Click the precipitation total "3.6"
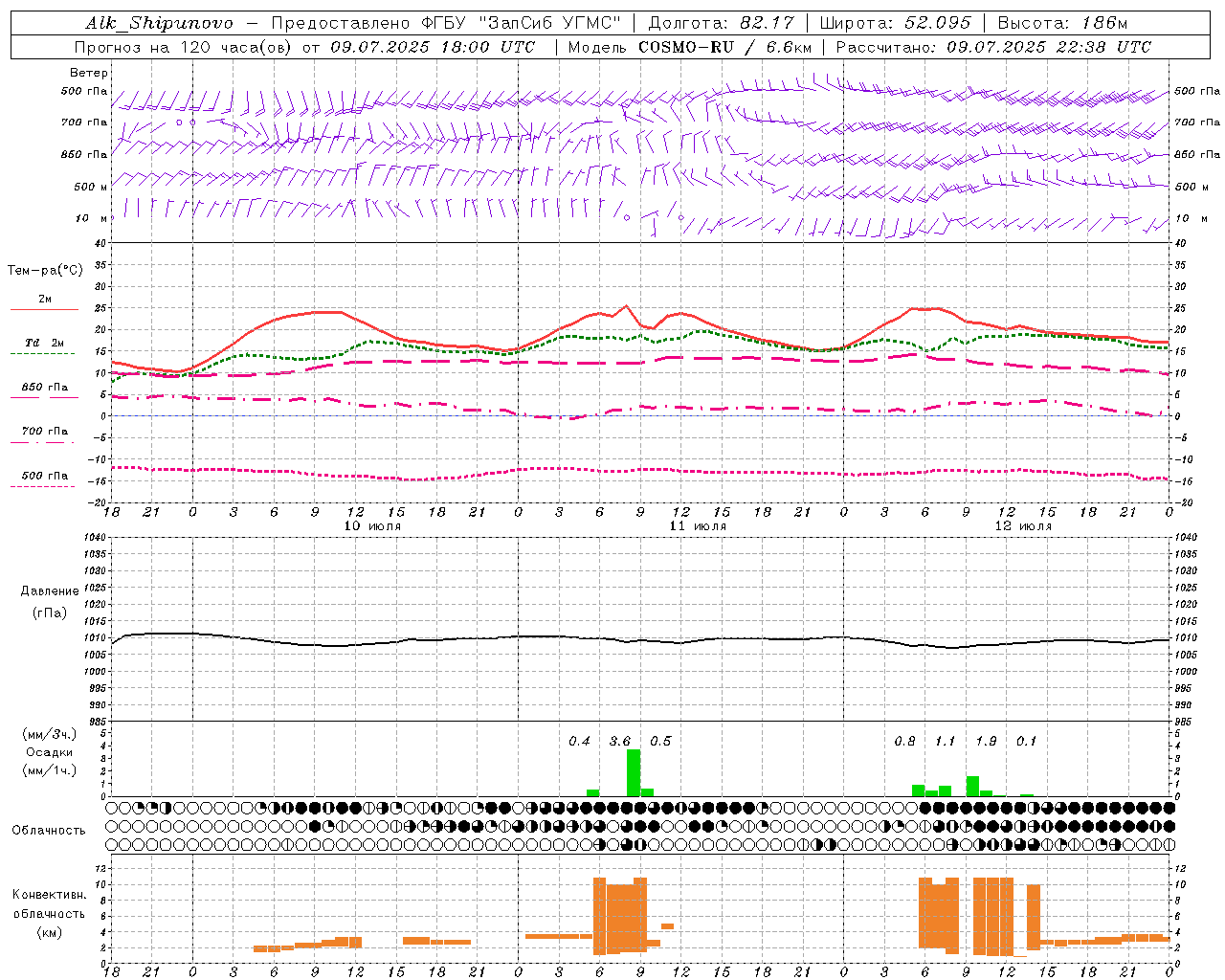The height and width of the screenshot is (980, 1225). pyautogui.click(x=620, y=742)
